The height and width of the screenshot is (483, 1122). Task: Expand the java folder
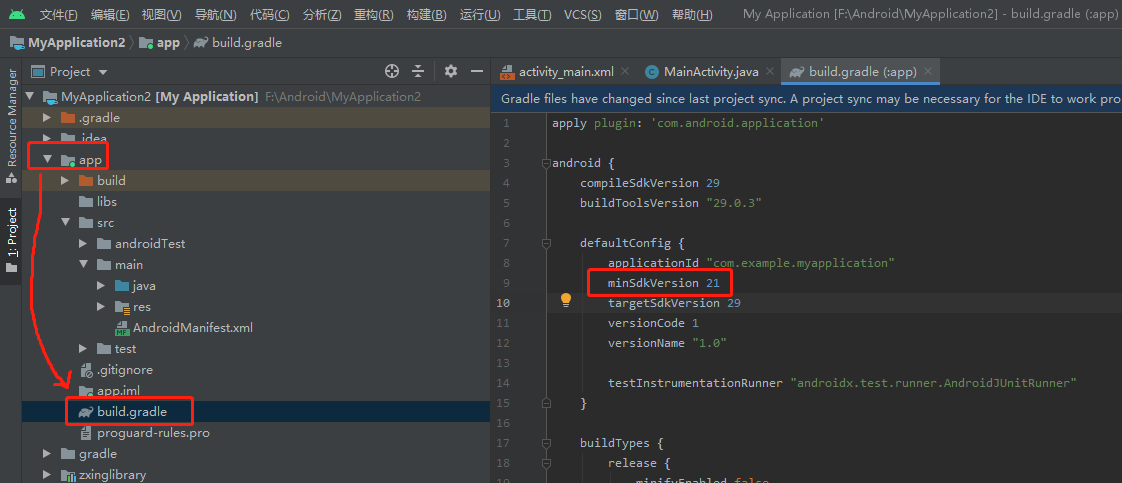coord(101,286)
